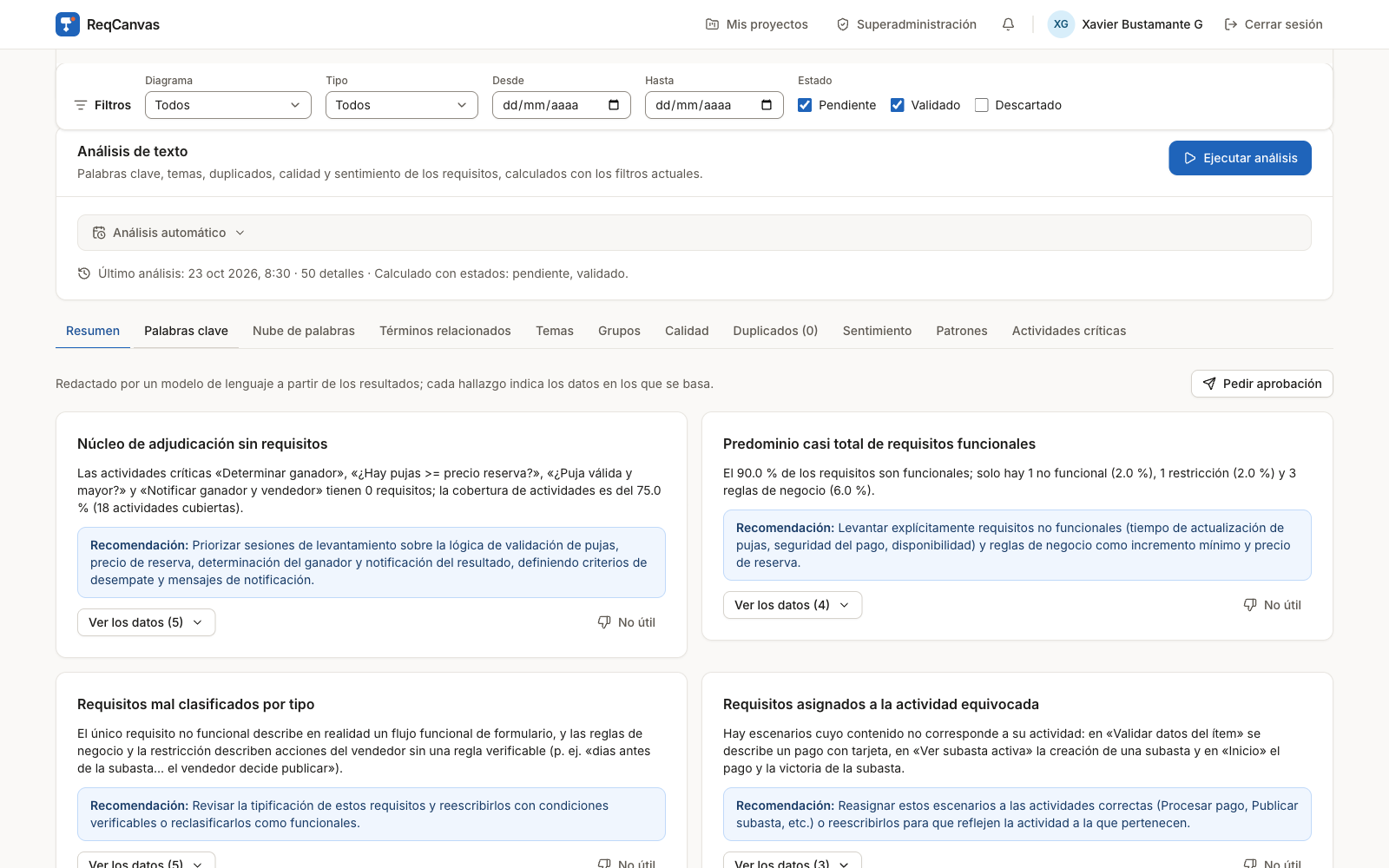
Task: Expand Ver los datos (3)
Action: 793,862
